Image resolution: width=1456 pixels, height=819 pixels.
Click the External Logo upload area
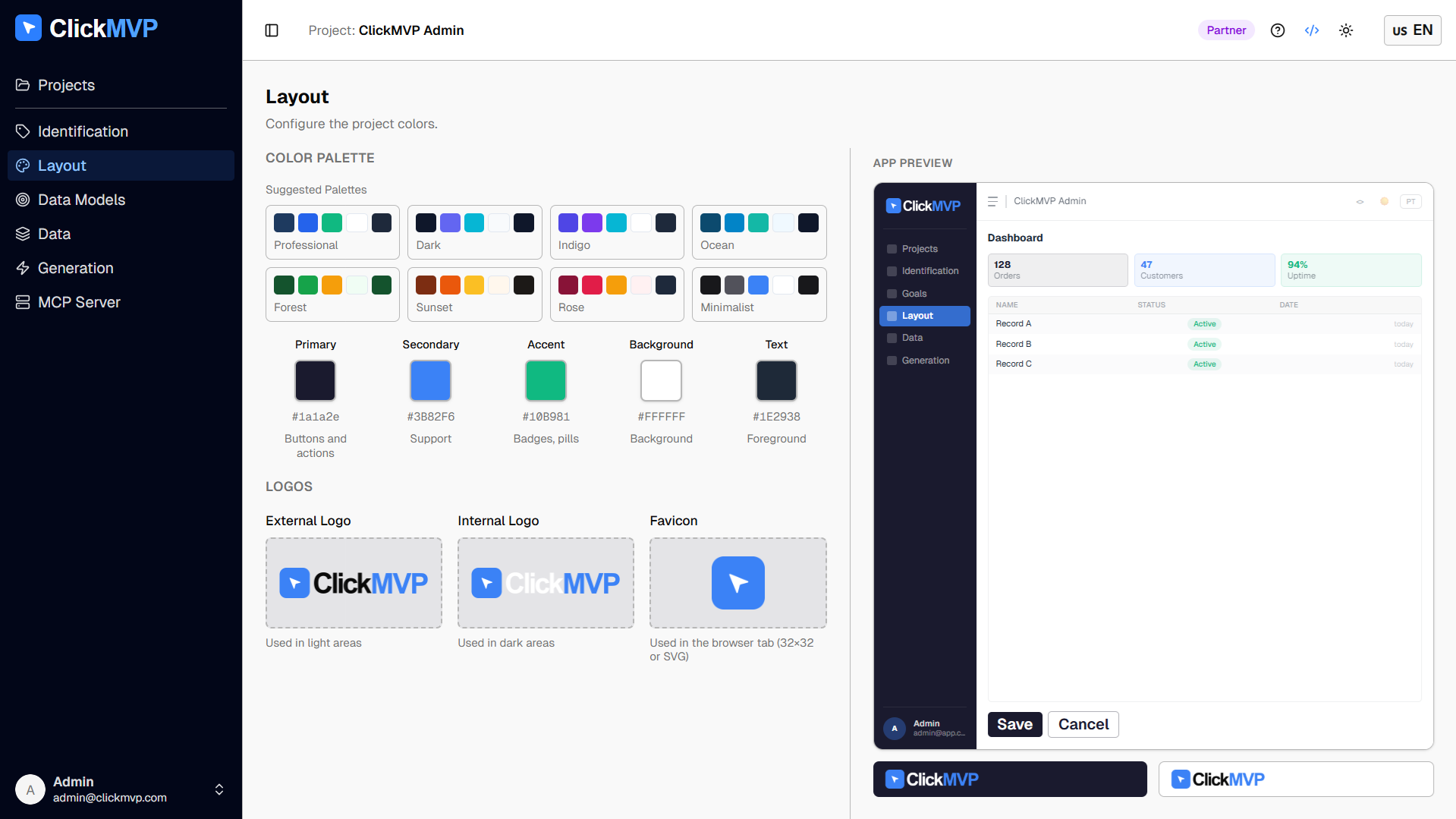pyautogui.click(x=354, y=583)
